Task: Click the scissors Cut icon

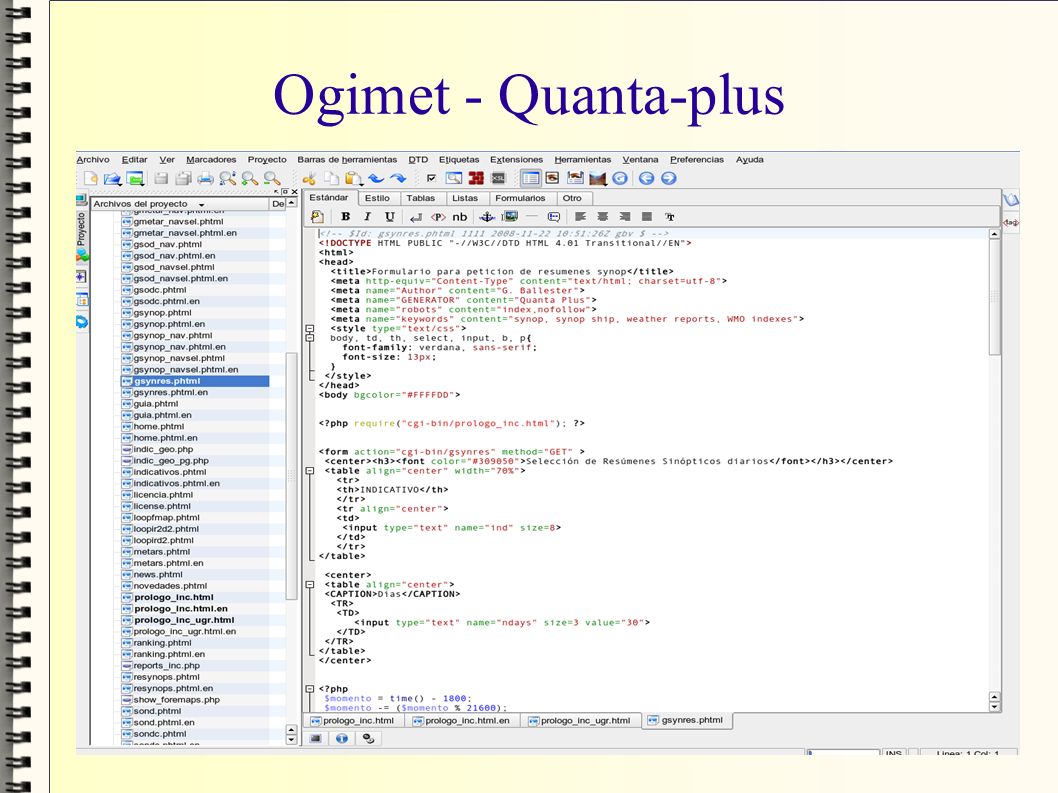Action: 309,178
